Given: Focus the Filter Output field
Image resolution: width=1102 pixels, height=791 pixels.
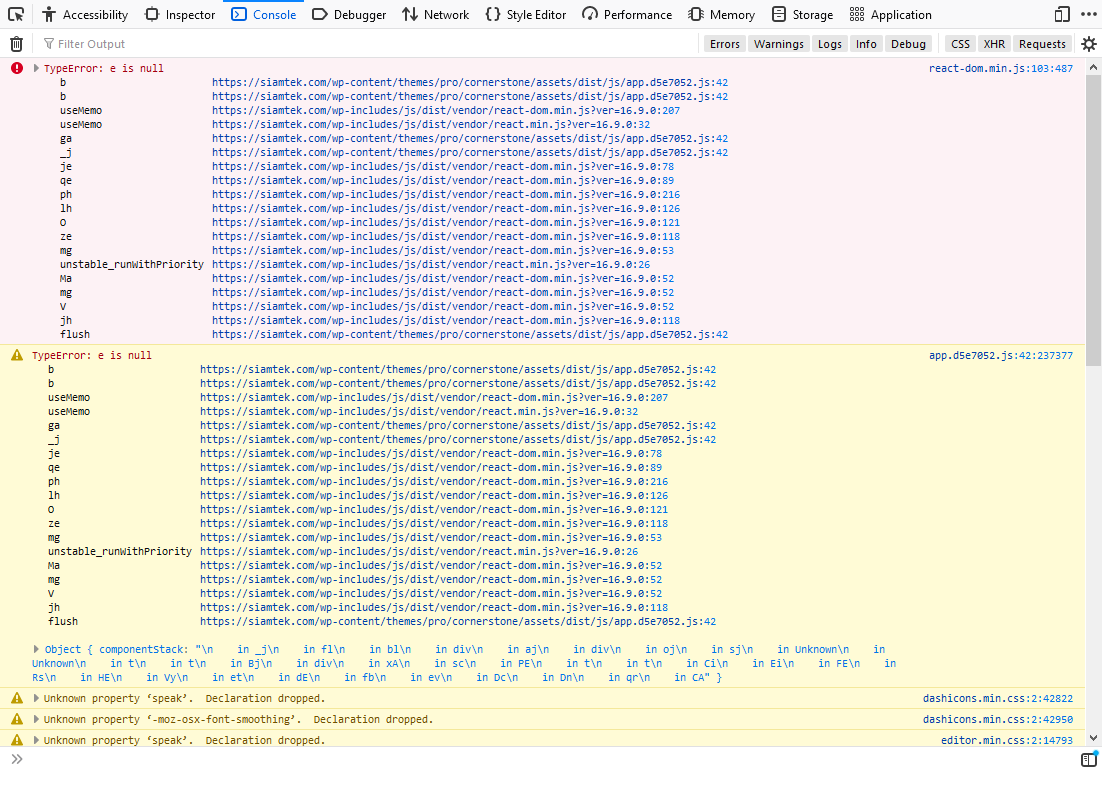Looking at the screenshot, I should [369, 44].
